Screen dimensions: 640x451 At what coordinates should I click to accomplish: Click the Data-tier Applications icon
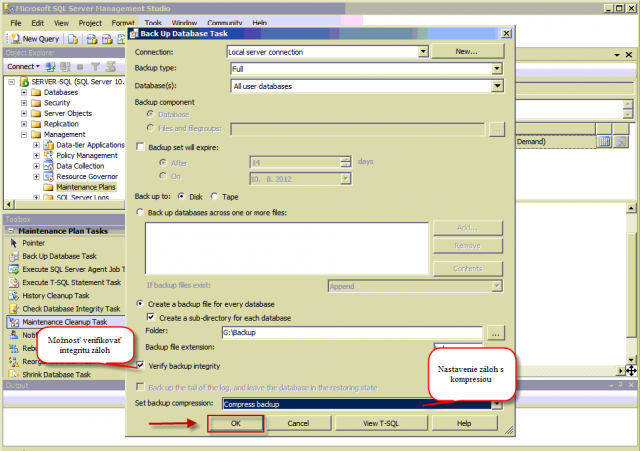49,145
